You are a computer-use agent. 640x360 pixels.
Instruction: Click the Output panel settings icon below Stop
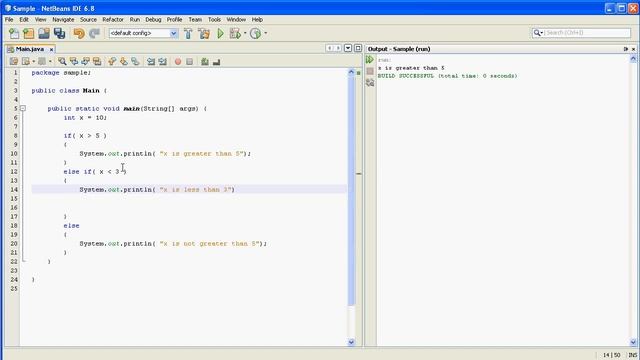(370, 83)
